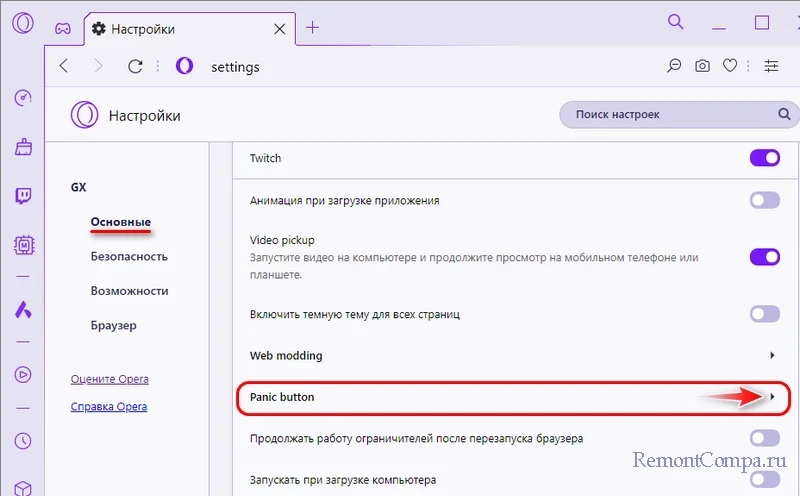Viewport: 800px width, 496px height.
Task: Enable dark theme for all pages toggle
Action: pos(764,315)
